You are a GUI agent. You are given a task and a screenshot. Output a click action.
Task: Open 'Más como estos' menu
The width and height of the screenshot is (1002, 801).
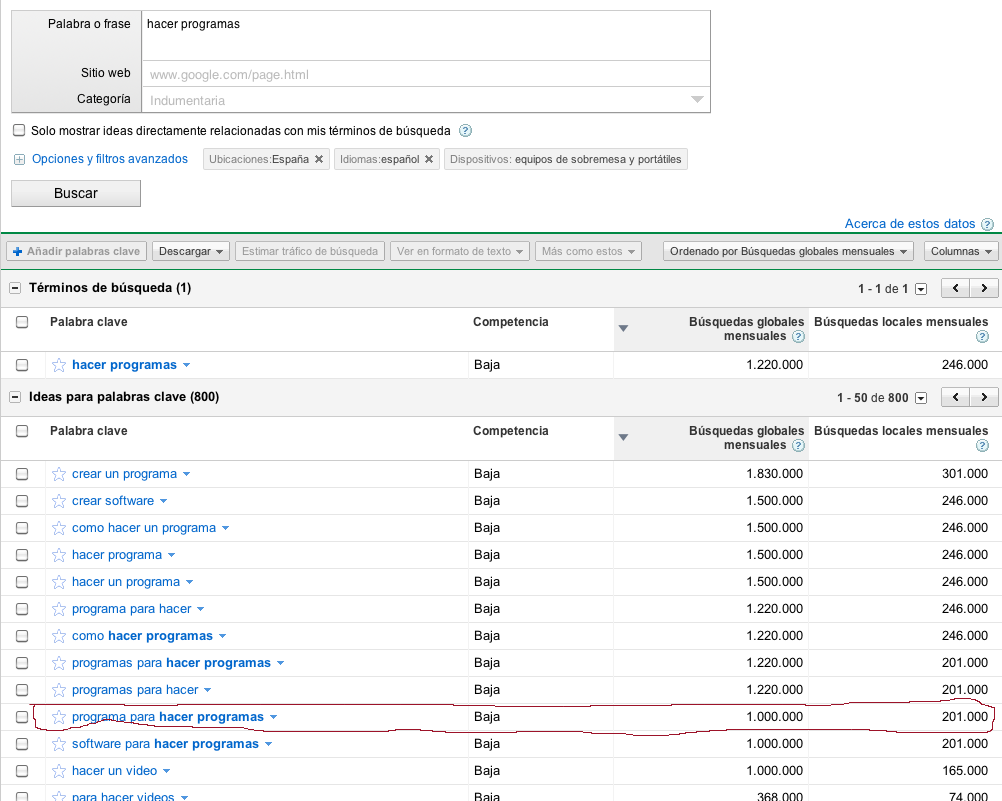pyautogui.click(x=588, y=251)
